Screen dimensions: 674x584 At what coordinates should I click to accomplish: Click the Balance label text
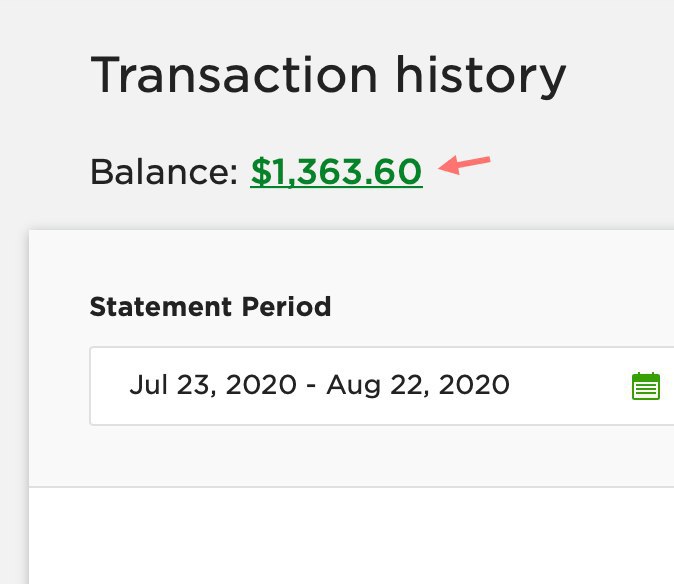click(x=164, y=171)
